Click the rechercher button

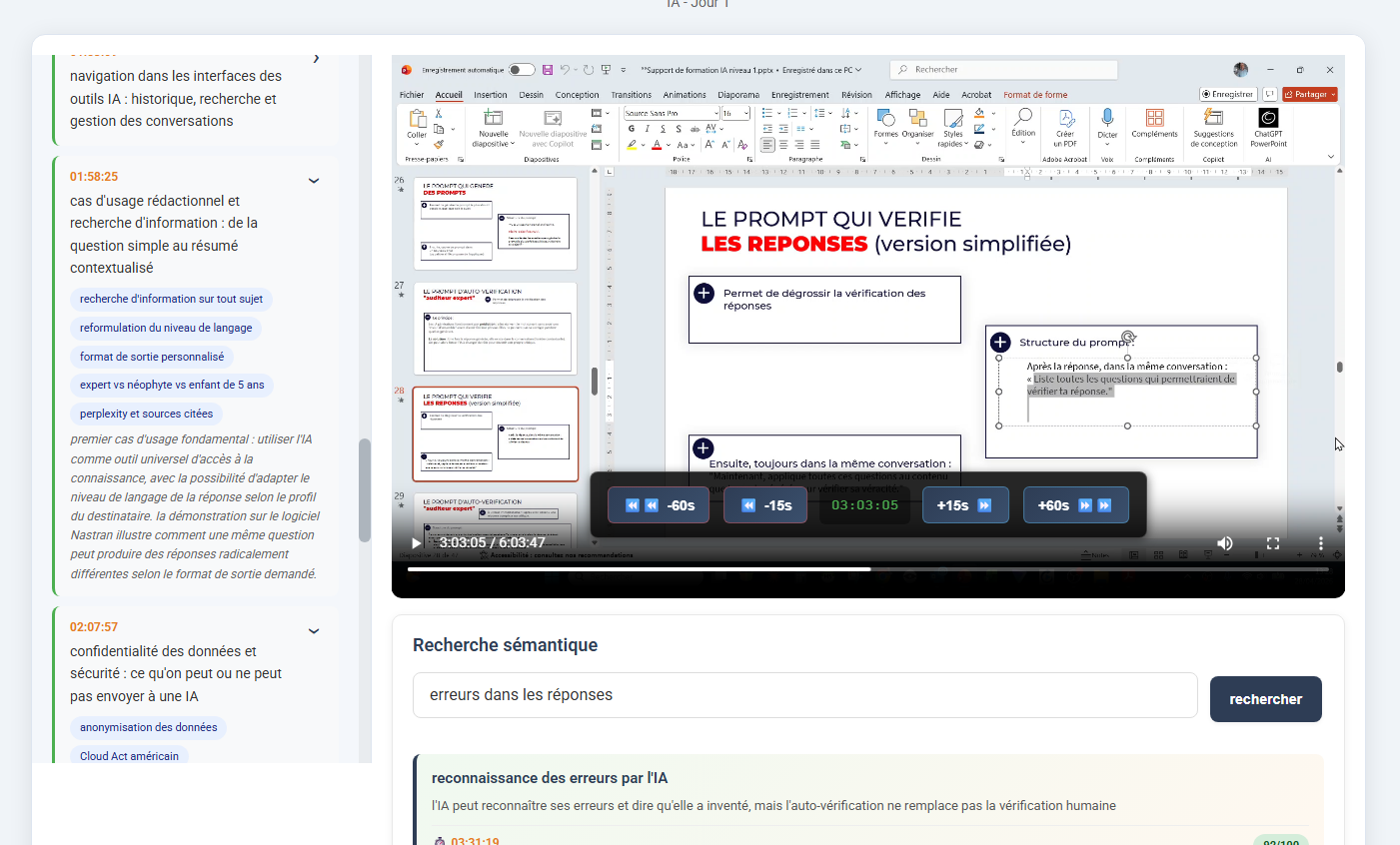1265,699
